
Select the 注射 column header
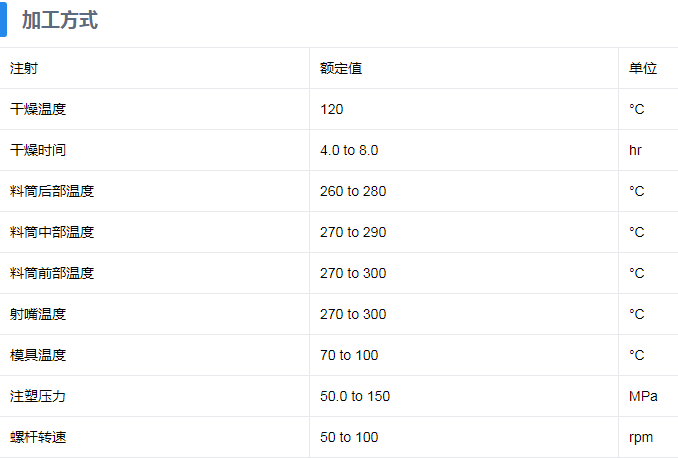click(24, 68)
